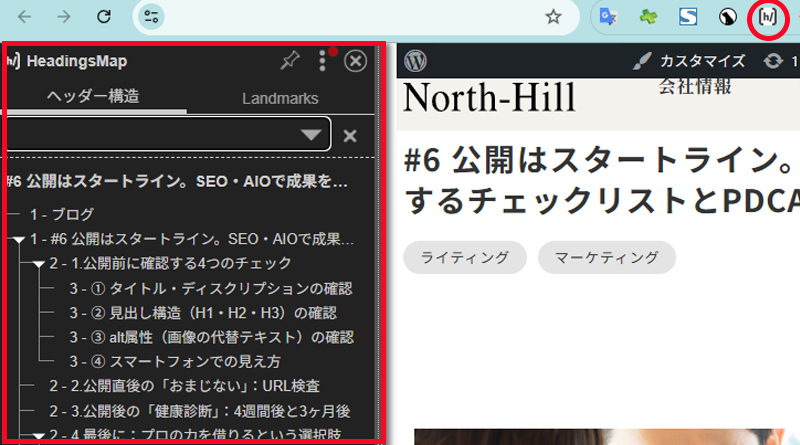The image size is (800, 445).
Task: Open site information tune icon
Action: pyautogui.click(x=152, y=17)
